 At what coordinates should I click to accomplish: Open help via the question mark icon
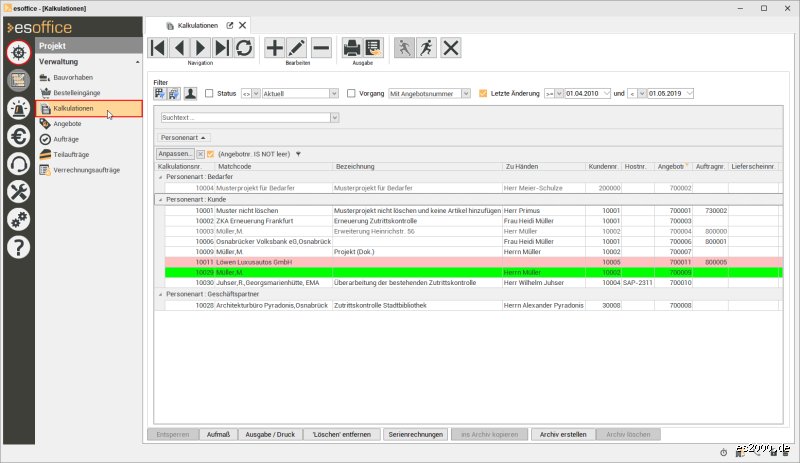coord(19,248)
